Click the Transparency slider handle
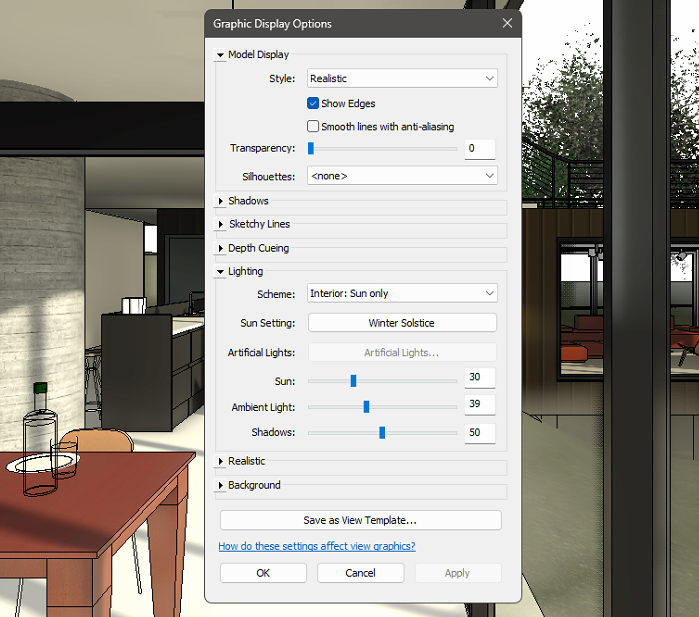 point(311,149)
